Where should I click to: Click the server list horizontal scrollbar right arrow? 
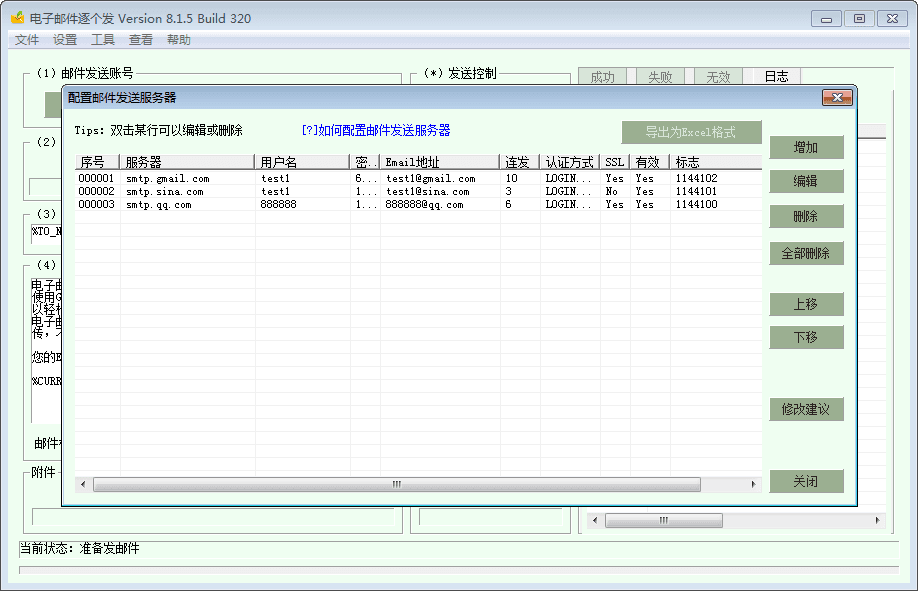(754, 484)
